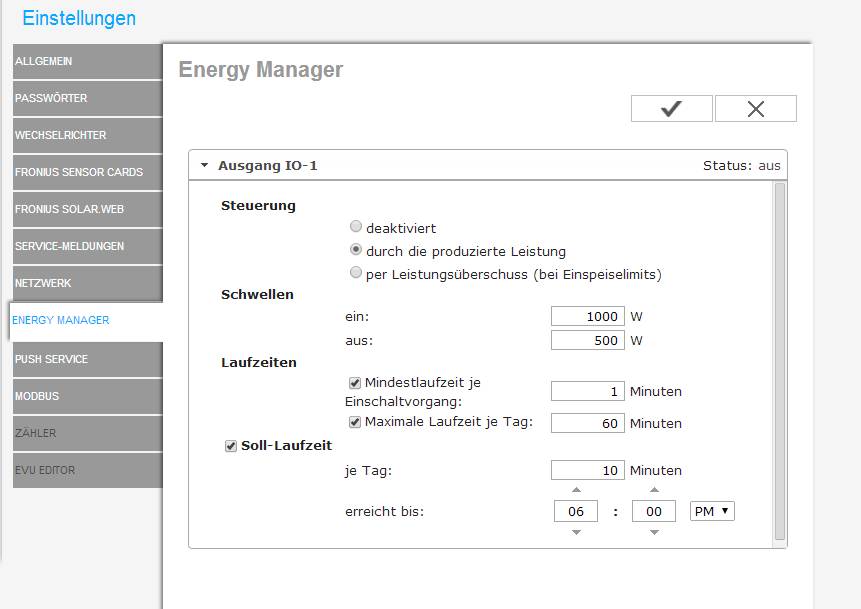The height and width of the screenshot is (609, 861).
Task: Open the Service-Meldungen tab
Action: [88, 246]
